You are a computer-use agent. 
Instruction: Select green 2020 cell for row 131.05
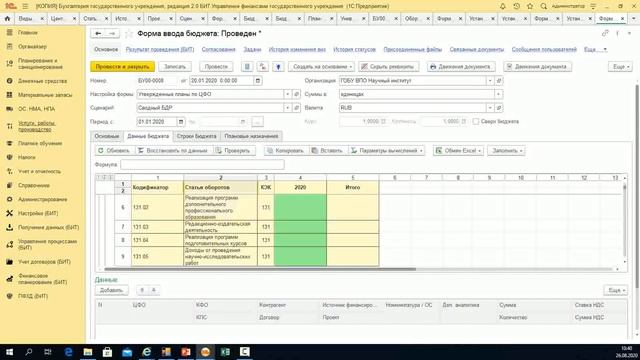(300, 256)
